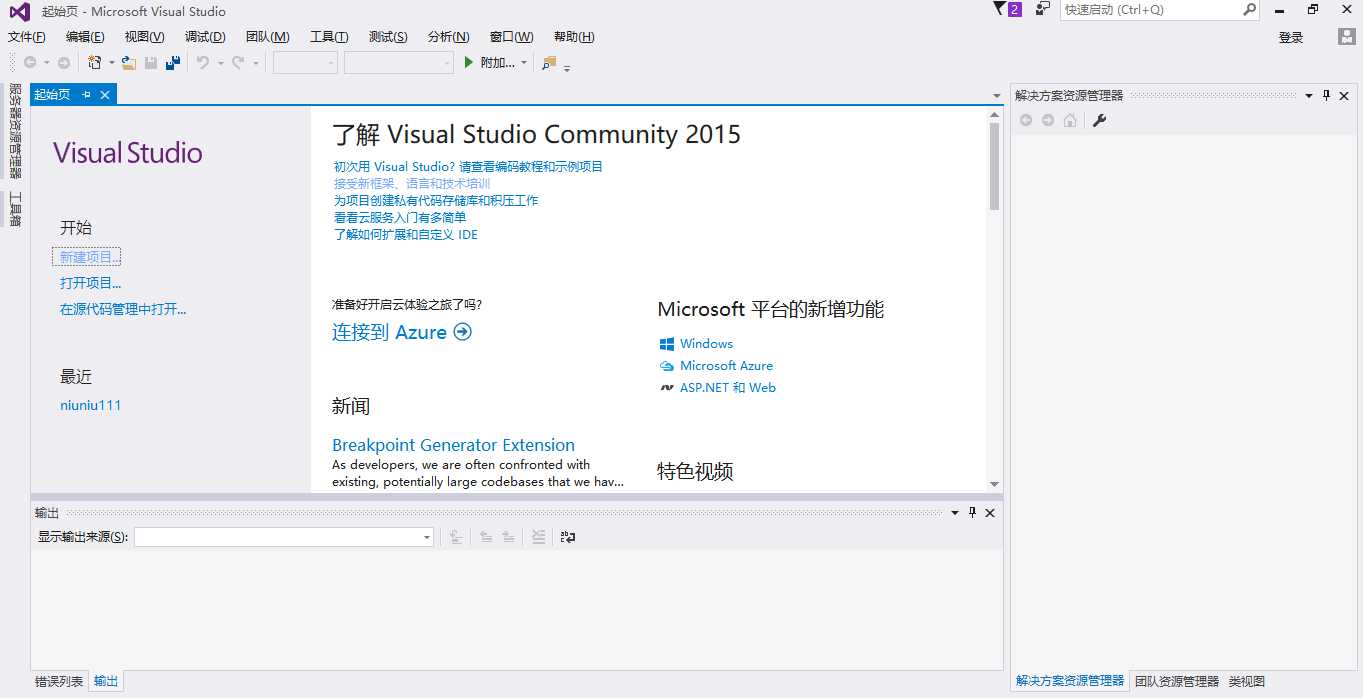This screenshot has width=1363, height=698.
Task: Click the Navigate Forward toolbar icon
Action: click(x=64, y=63)
